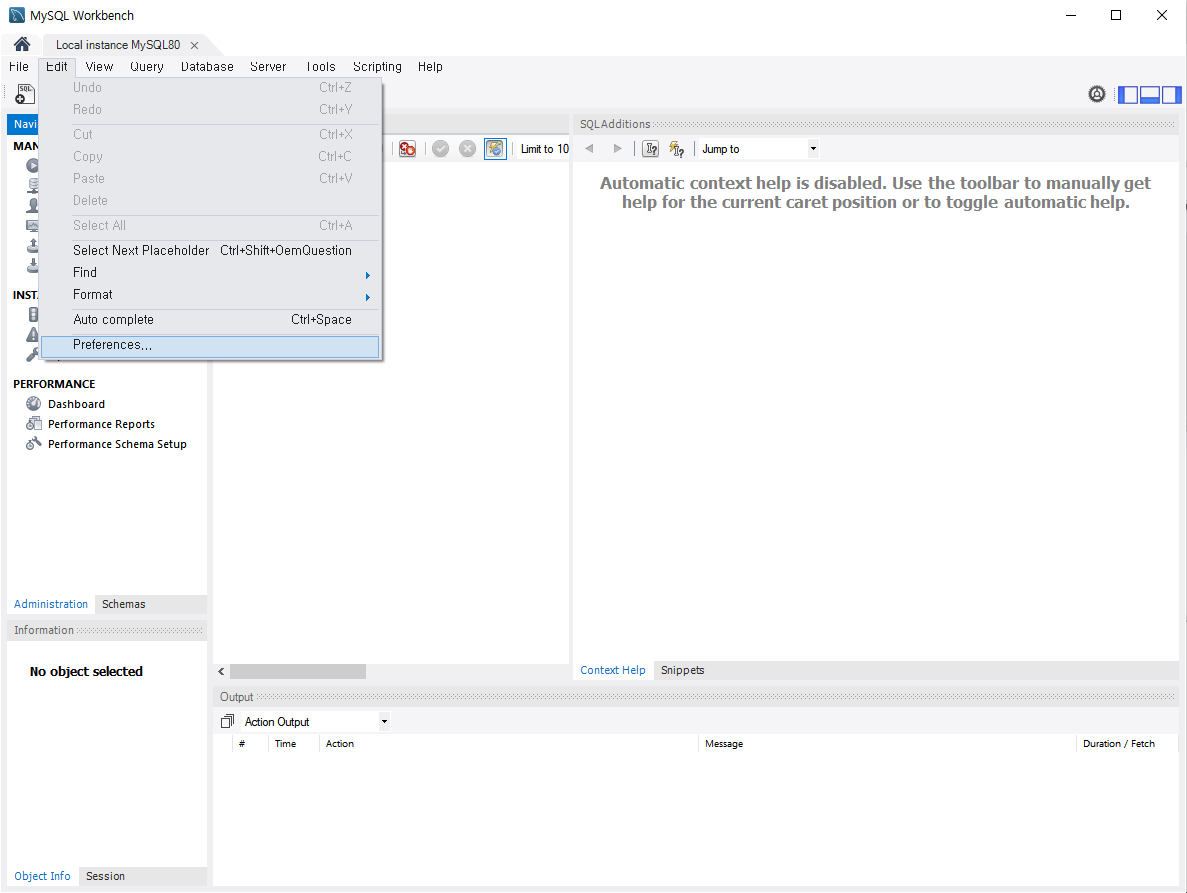The image size is (1187, 893).
Task: Click the commit checkmark icon
Action: tap(441, 149)
